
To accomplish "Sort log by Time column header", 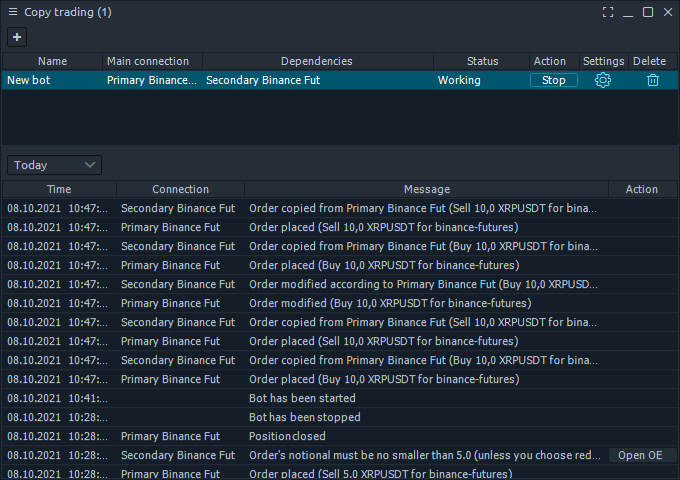I will 59,189.
